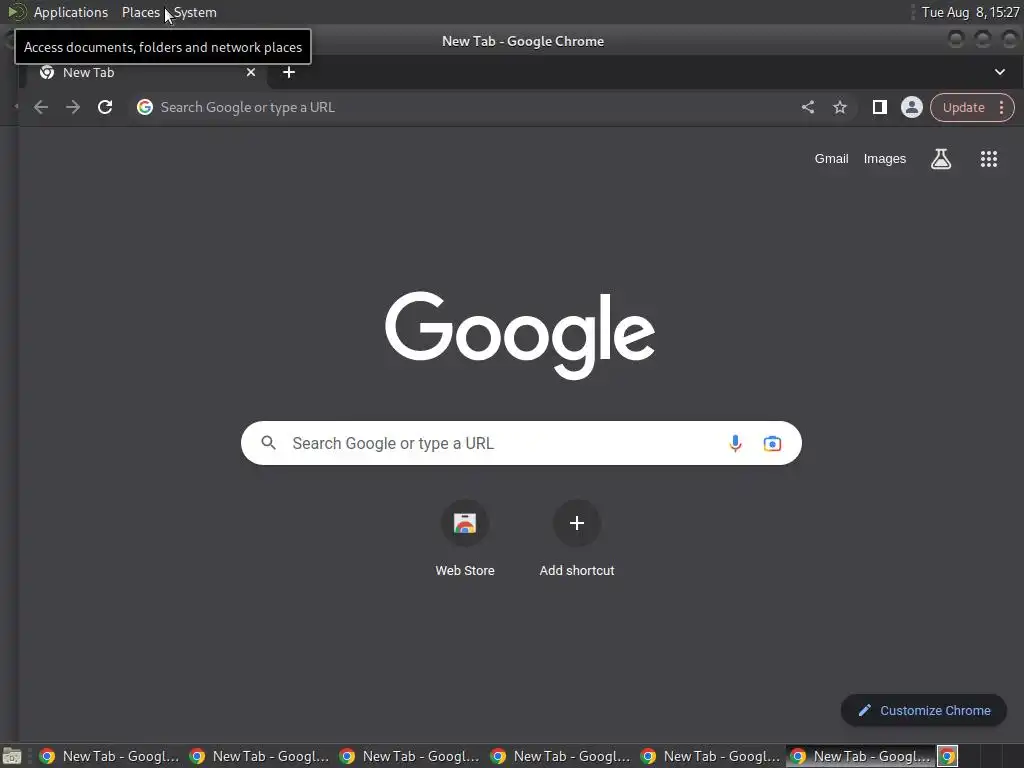Select the highlighted New Tab taskbar entry
Viewport: 1024px width, 768px height.
[860, 756]
